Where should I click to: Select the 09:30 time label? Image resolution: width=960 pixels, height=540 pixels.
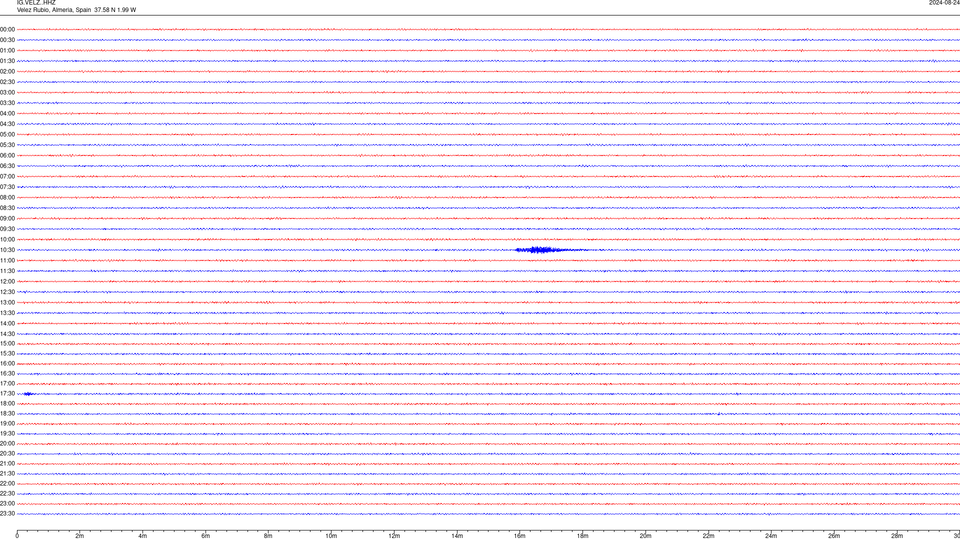pos(7,229)
